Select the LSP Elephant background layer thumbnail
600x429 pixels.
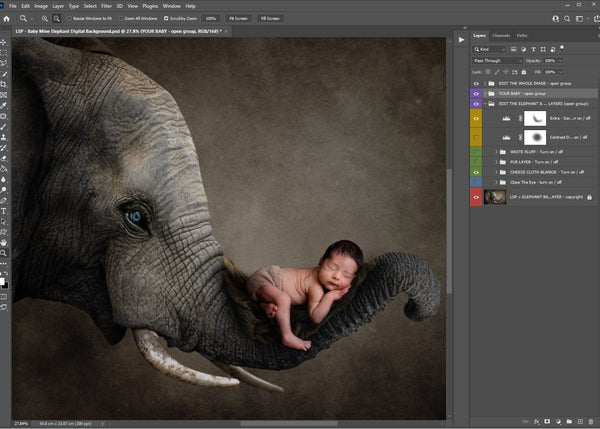(496, 198)
